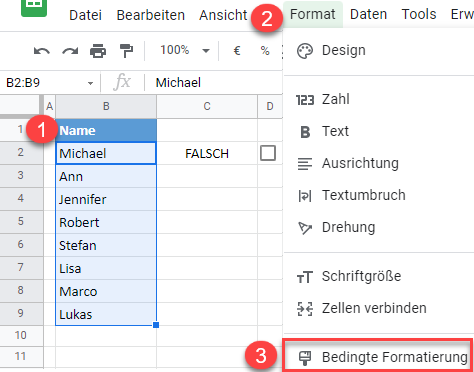Click cell containing Lukas
The width and height of the screenshot is (474, 372).
click(x=106, y=314)
